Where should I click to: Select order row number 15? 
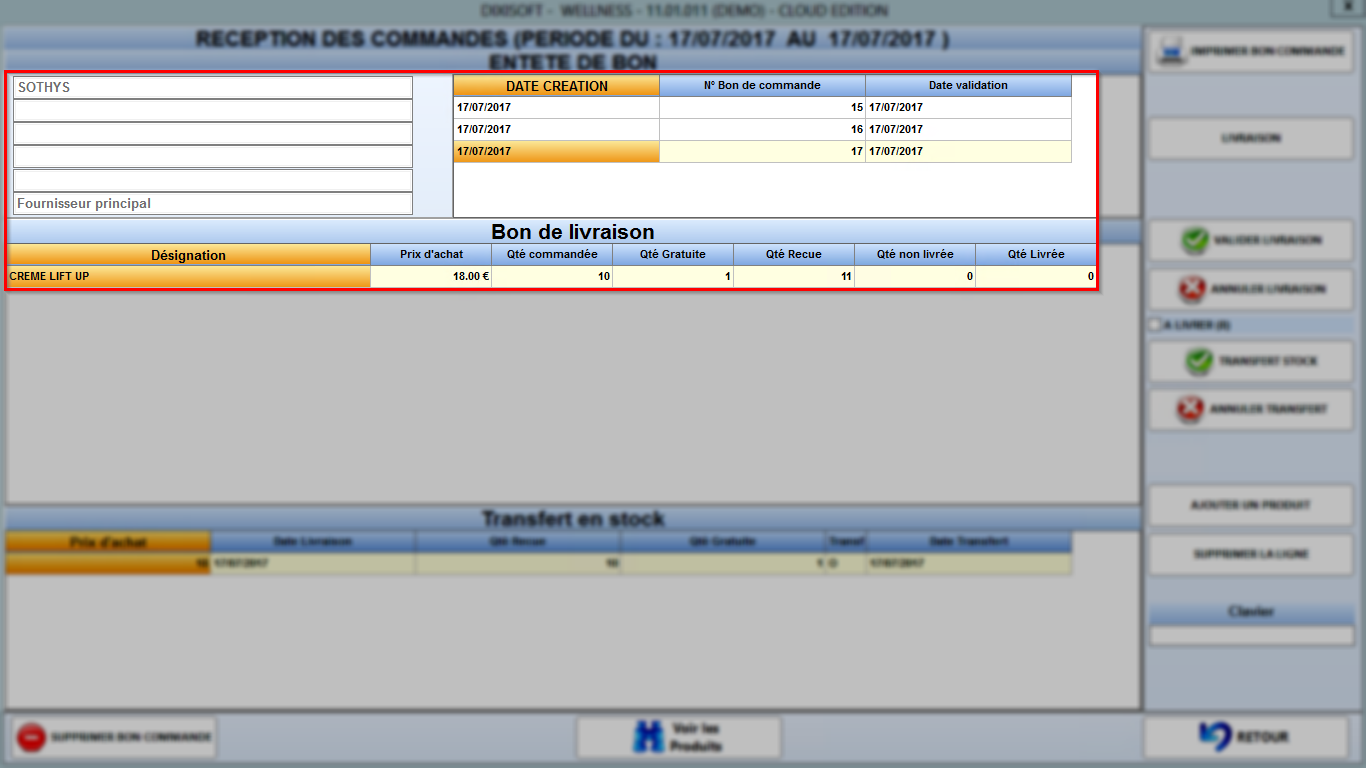tap(762, 107)
